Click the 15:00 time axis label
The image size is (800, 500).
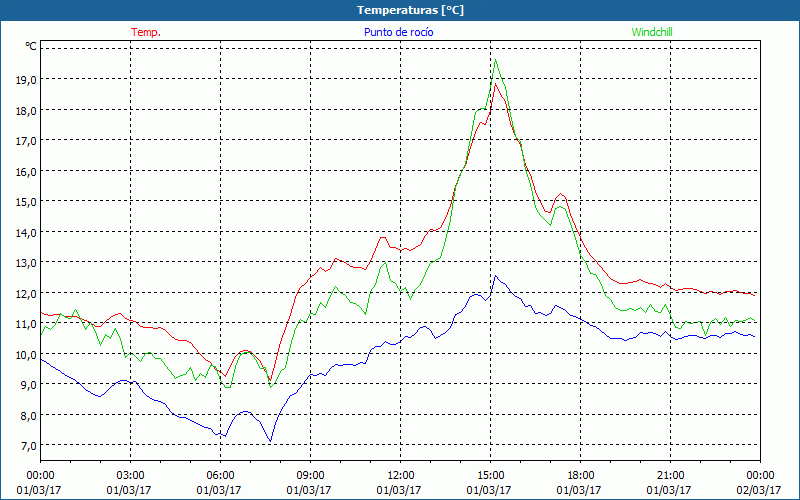click(490, 476)
